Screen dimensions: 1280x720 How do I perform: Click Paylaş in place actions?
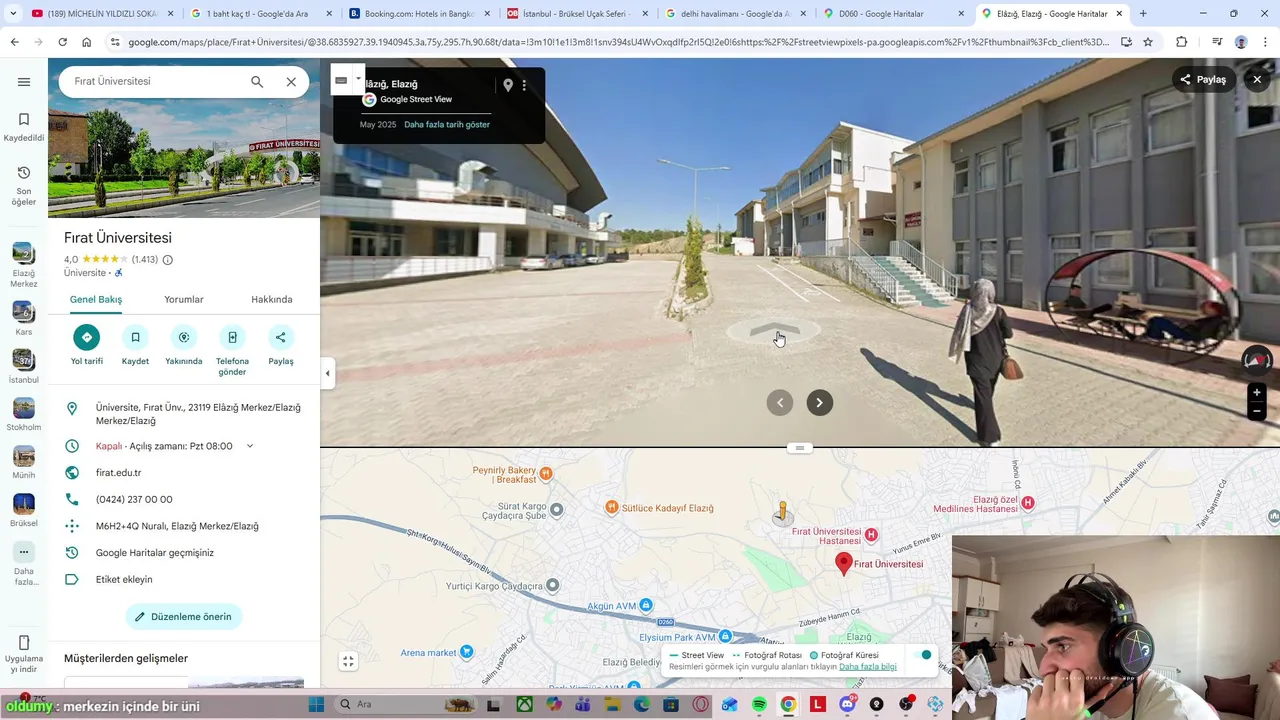pyautogui.click(x=281, y=337)
